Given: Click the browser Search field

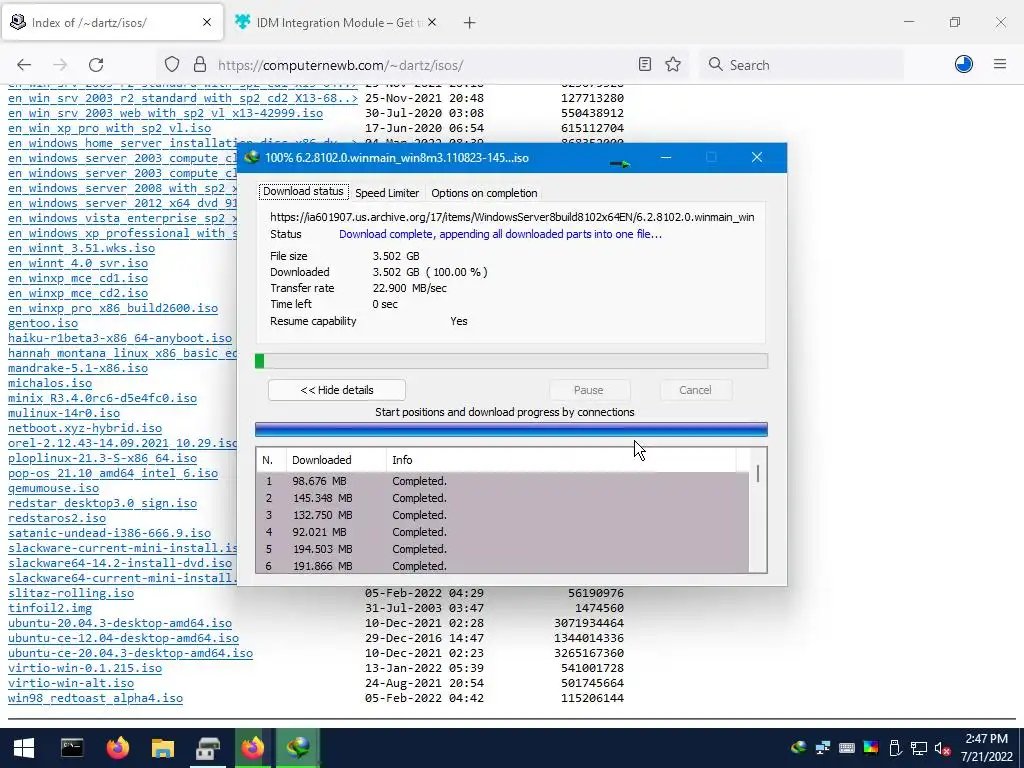Looking at the screenshot, I should (x=802, y=65).
